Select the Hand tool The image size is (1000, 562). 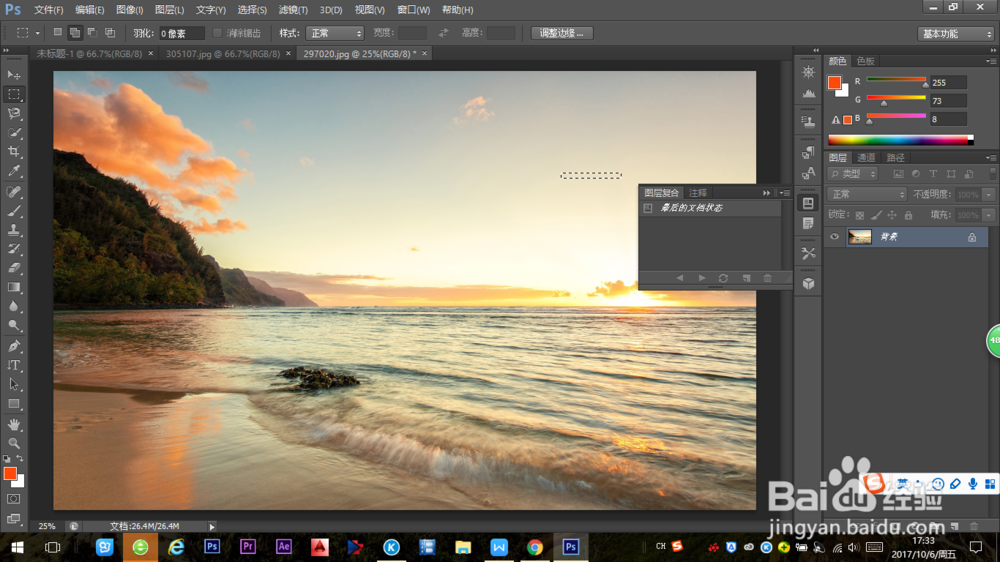point(13,424)
